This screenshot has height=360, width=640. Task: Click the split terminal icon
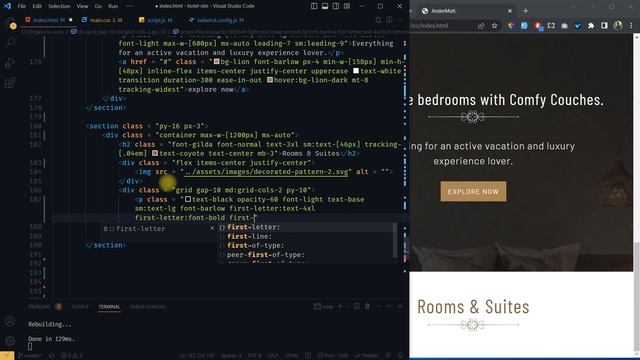pos(356,307)
